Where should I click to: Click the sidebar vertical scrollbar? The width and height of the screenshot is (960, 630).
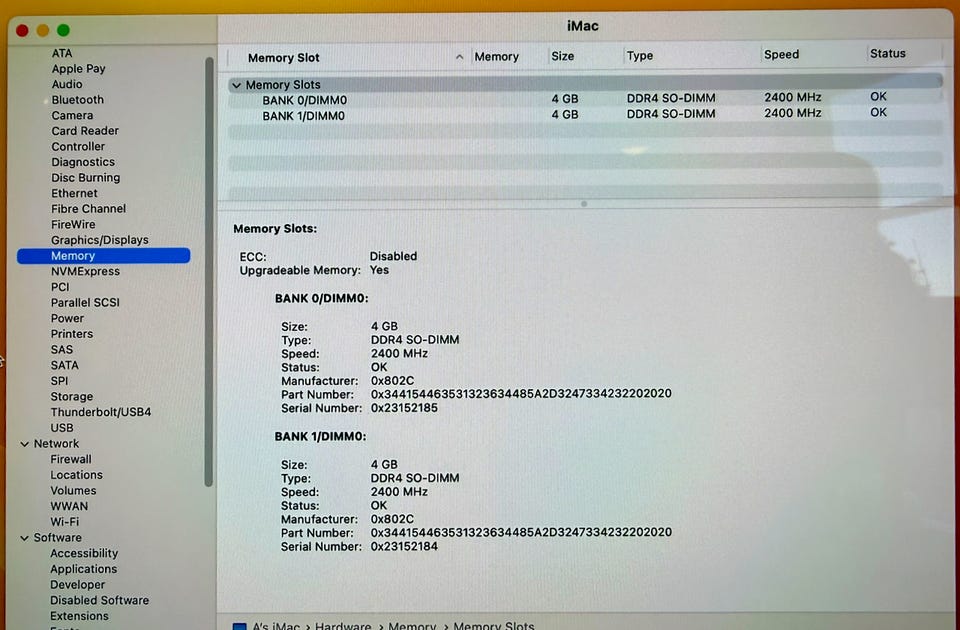209,272
